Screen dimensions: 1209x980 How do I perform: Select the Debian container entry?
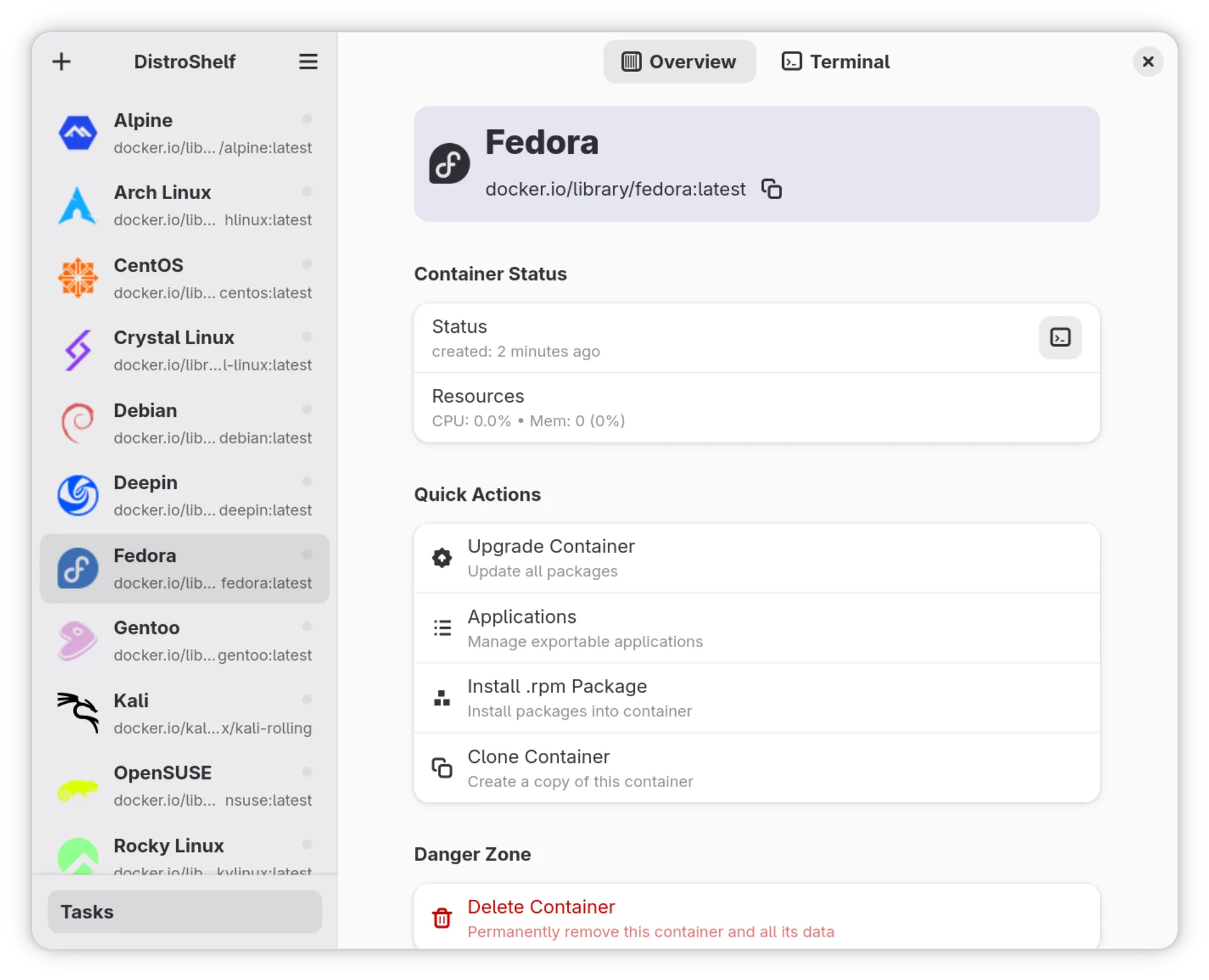[x=185, y=423]
